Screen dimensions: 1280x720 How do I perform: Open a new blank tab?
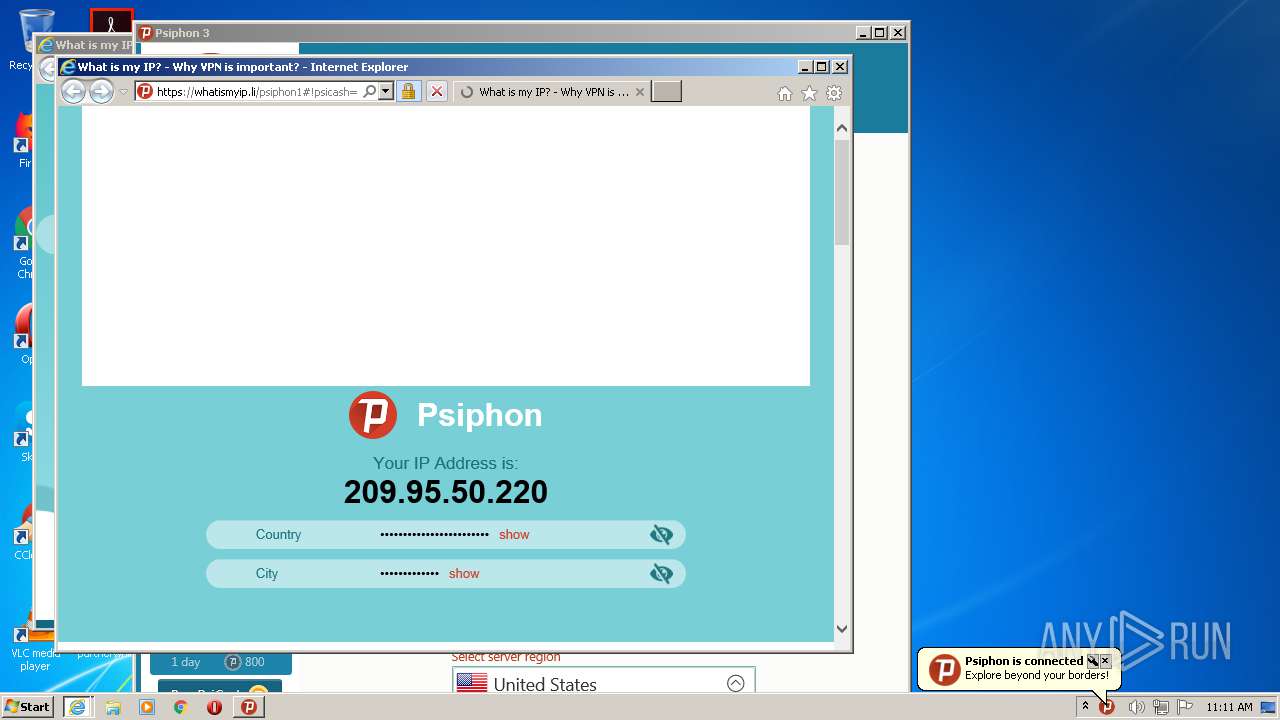tap(666, 92)
